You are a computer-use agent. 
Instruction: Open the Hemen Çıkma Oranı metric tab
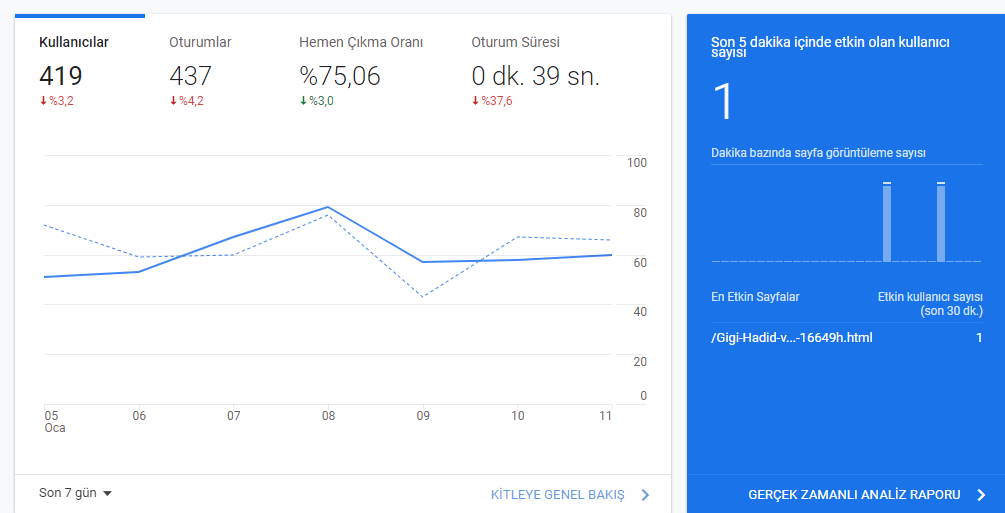pyautogui.click(x=361, y=42)
